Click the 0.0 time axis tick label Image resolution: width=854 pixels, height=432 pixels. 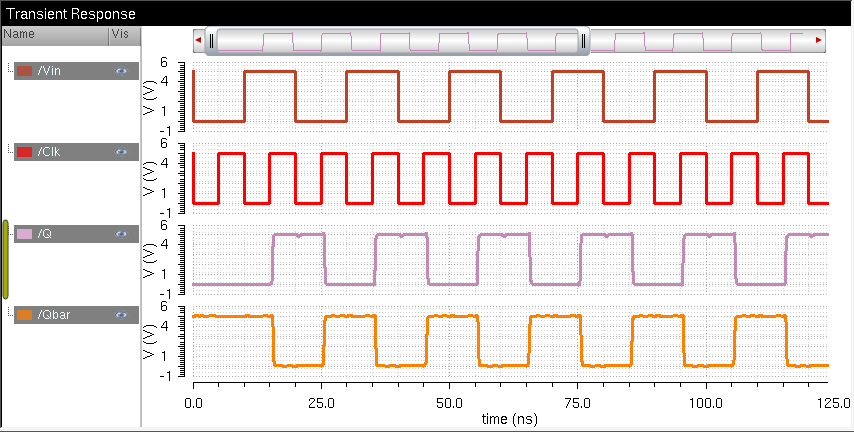tap(193, 404)
